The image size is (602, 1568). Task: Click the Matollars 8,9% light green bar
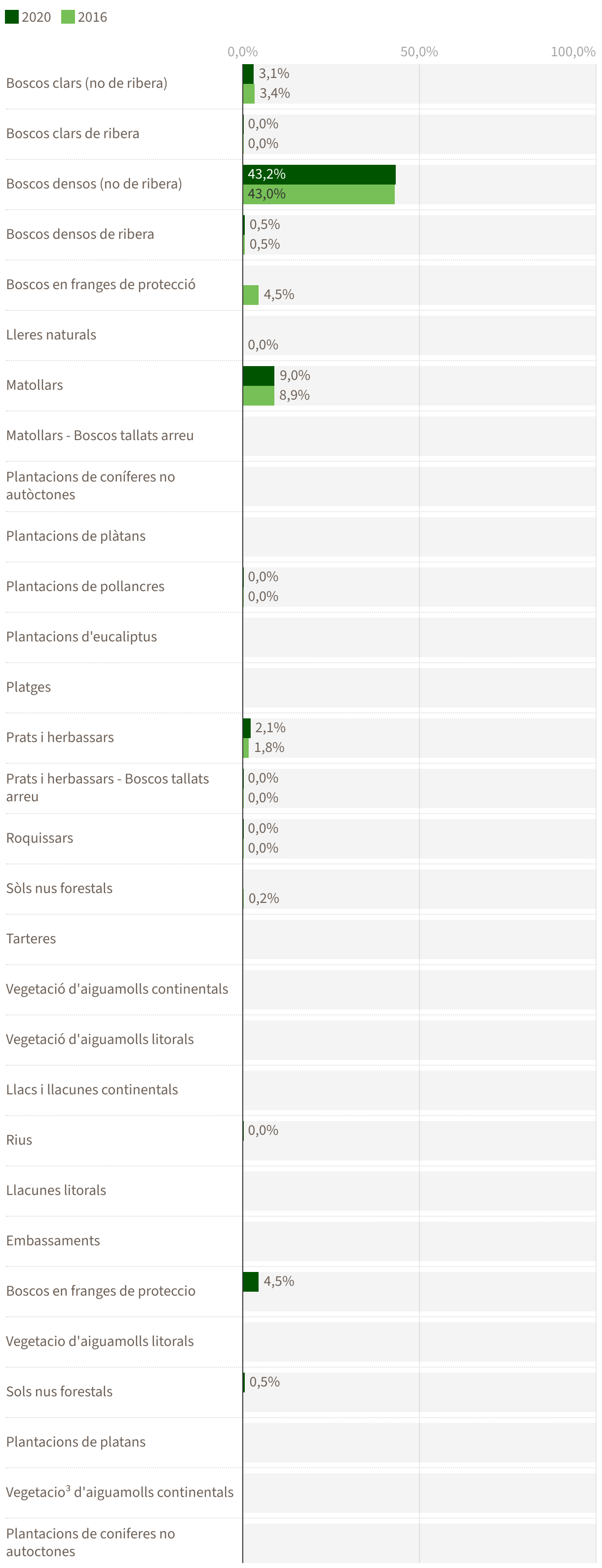click(258, 396)
